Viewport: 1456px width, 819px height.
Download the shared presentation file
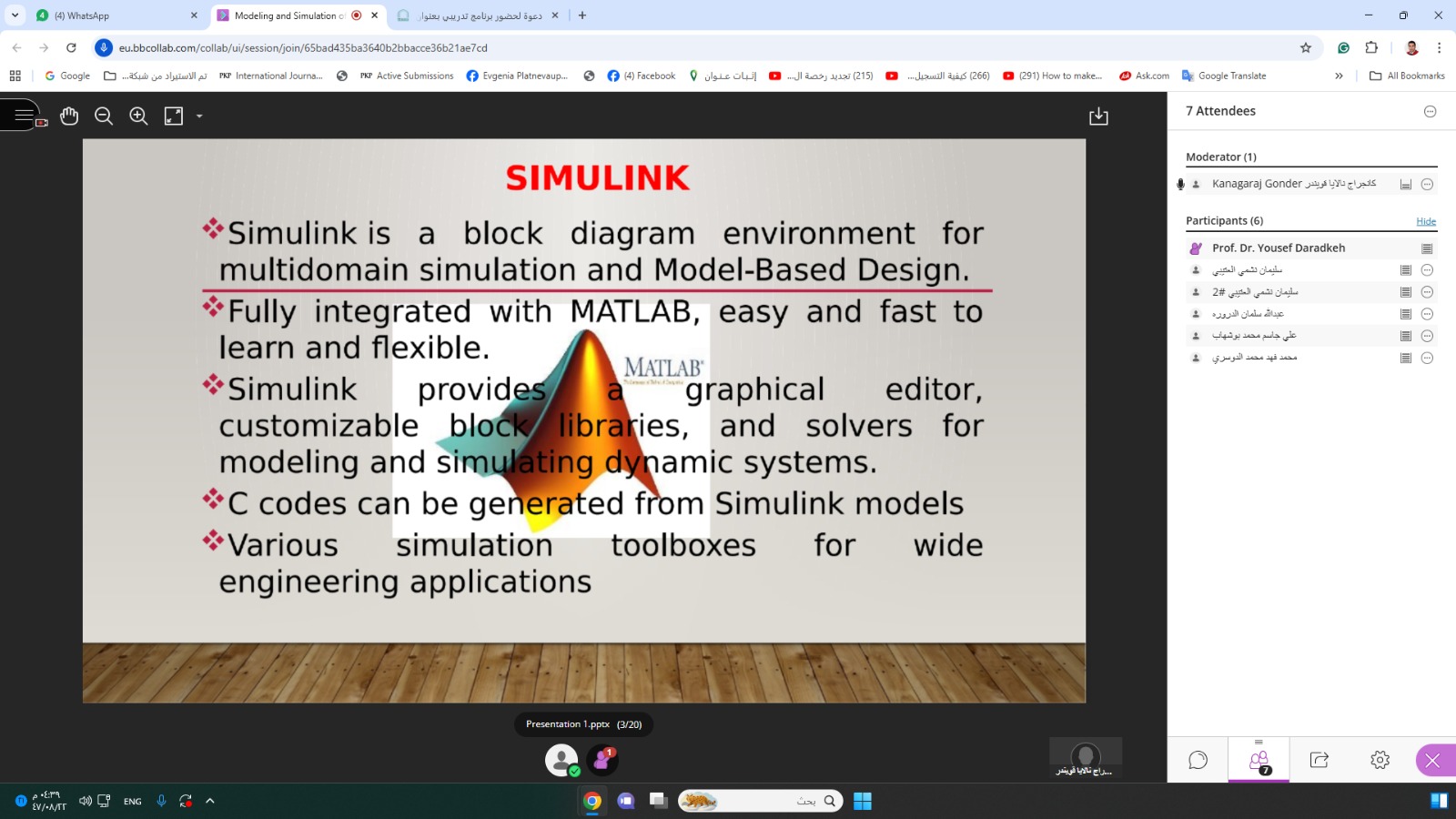point(1098,116)
